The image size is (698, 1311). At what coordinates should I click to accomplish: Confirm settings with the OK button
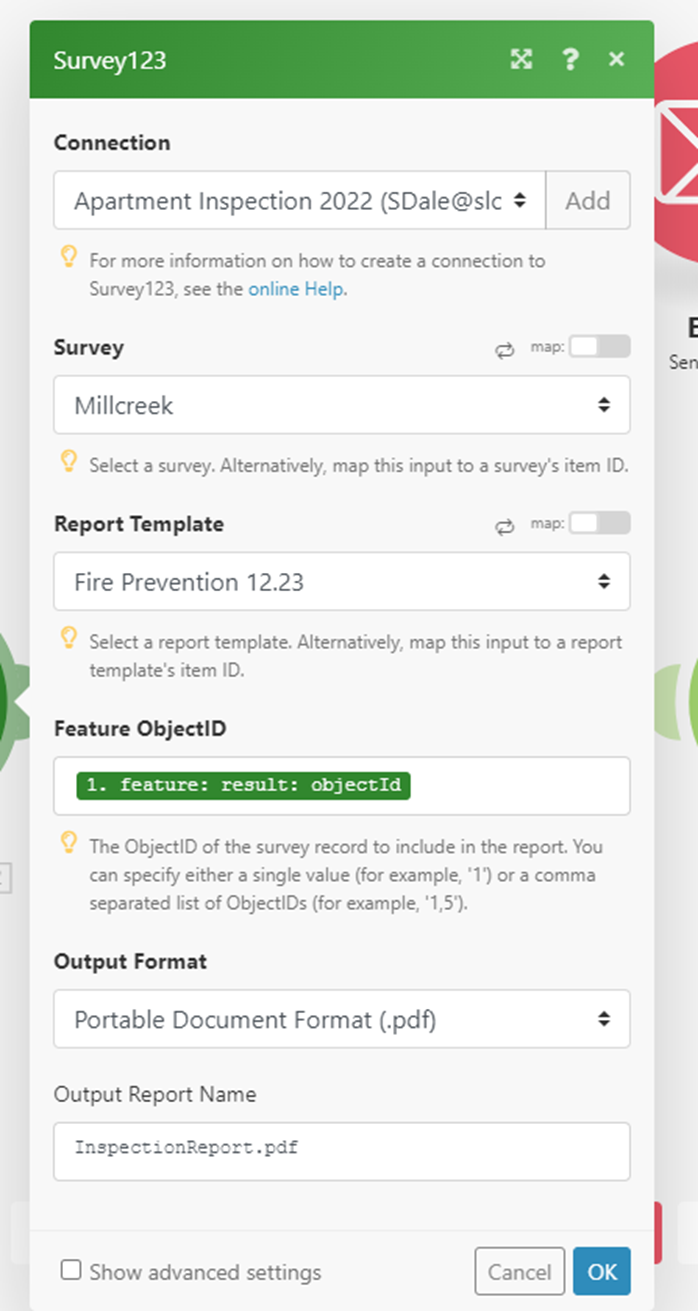[601, 1271]
